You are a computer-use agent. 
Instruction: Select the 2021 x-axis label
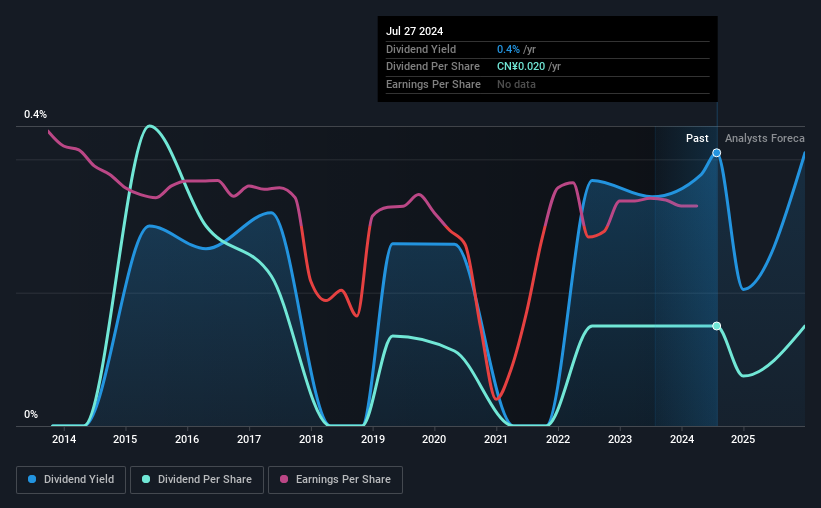(496, 439)
